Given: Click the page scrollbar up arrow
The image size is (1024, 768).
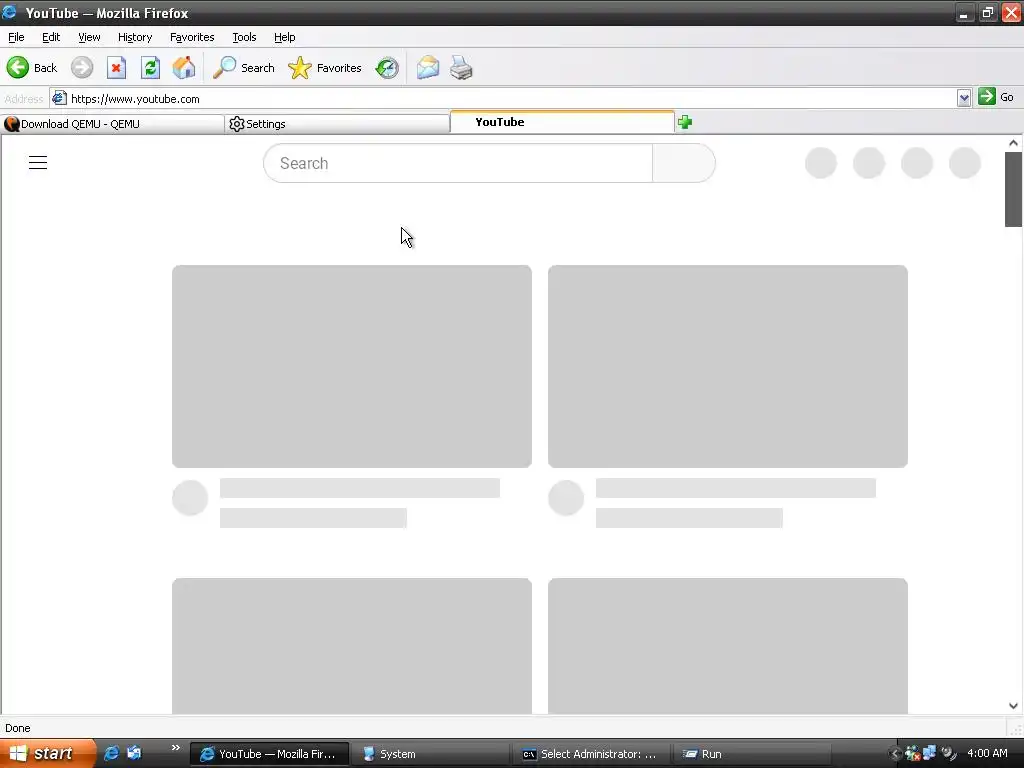Looking at the screenshot, I should pyautogui.click(x=1013, y=143).
